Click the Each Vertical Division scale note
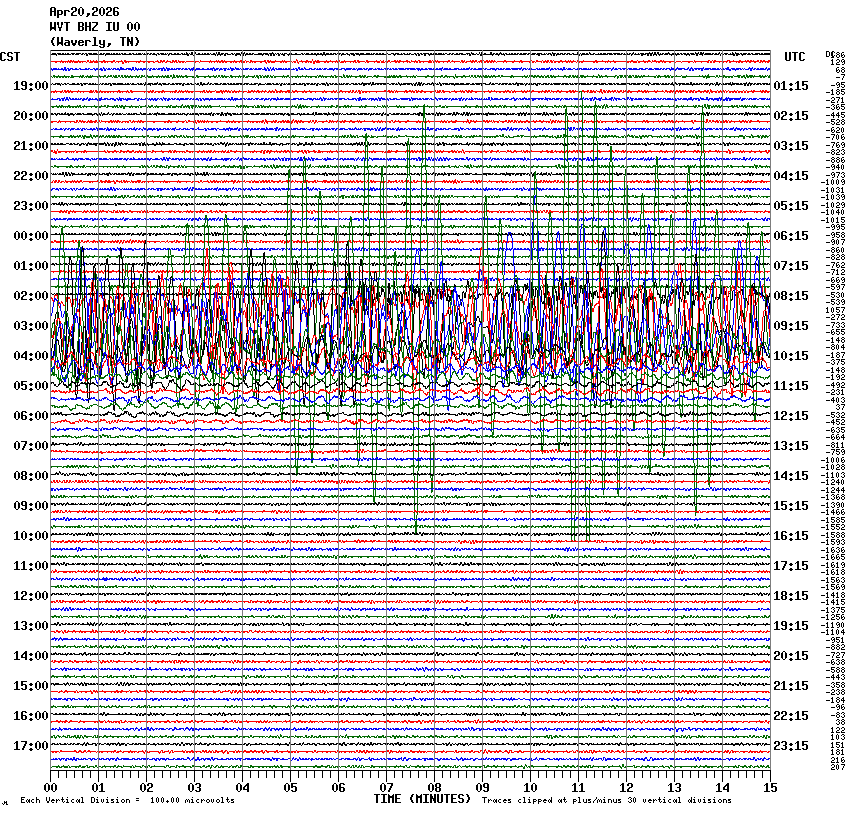This screenshot has height=814, width=850. 127,801
